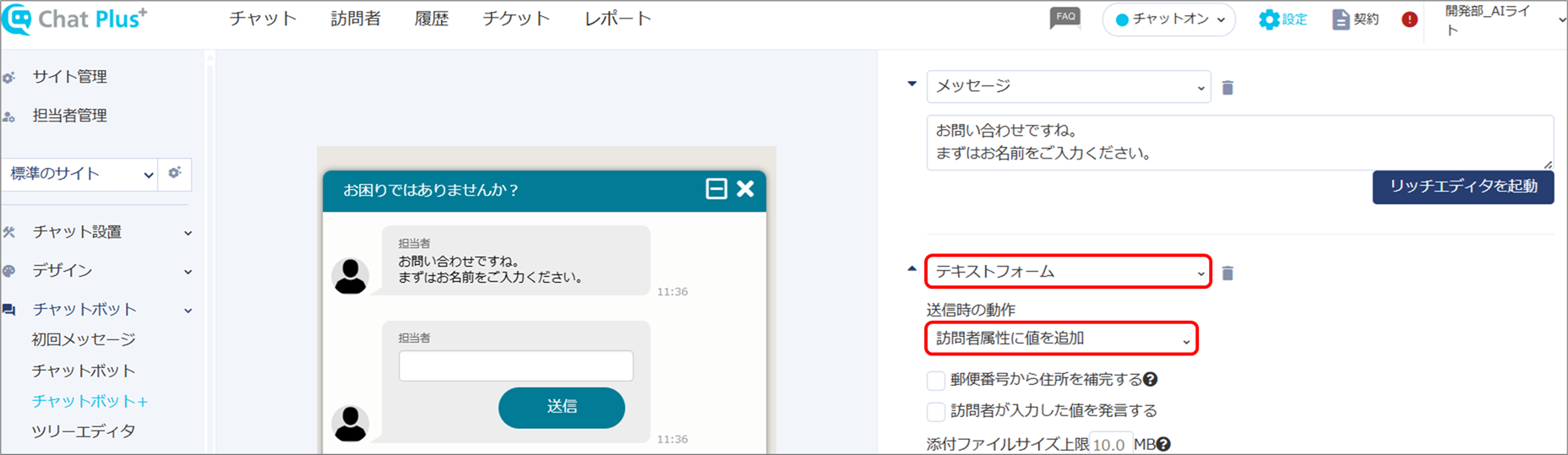The width and height of the screenshot is (1568, 455).
Task: Open the 訪問者 top menu
Action: coord(356,19)
